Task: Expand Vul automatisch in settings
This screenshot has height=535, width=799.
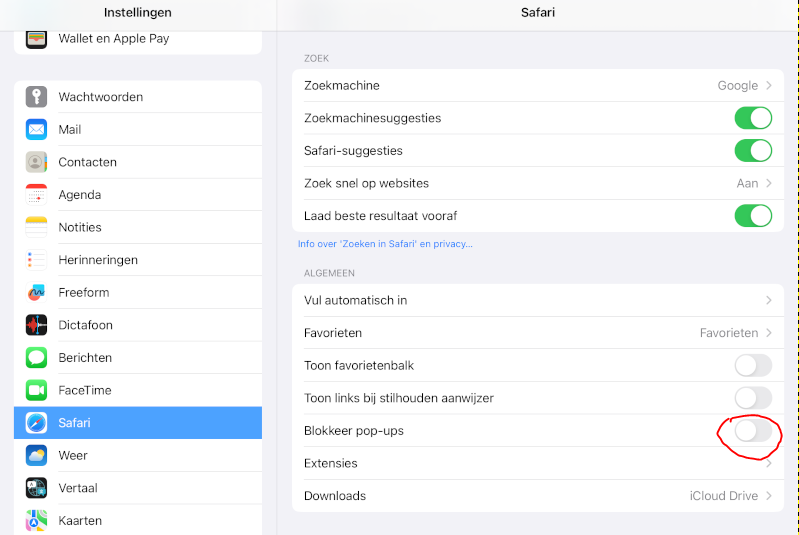Action: [x=538, y=300]
